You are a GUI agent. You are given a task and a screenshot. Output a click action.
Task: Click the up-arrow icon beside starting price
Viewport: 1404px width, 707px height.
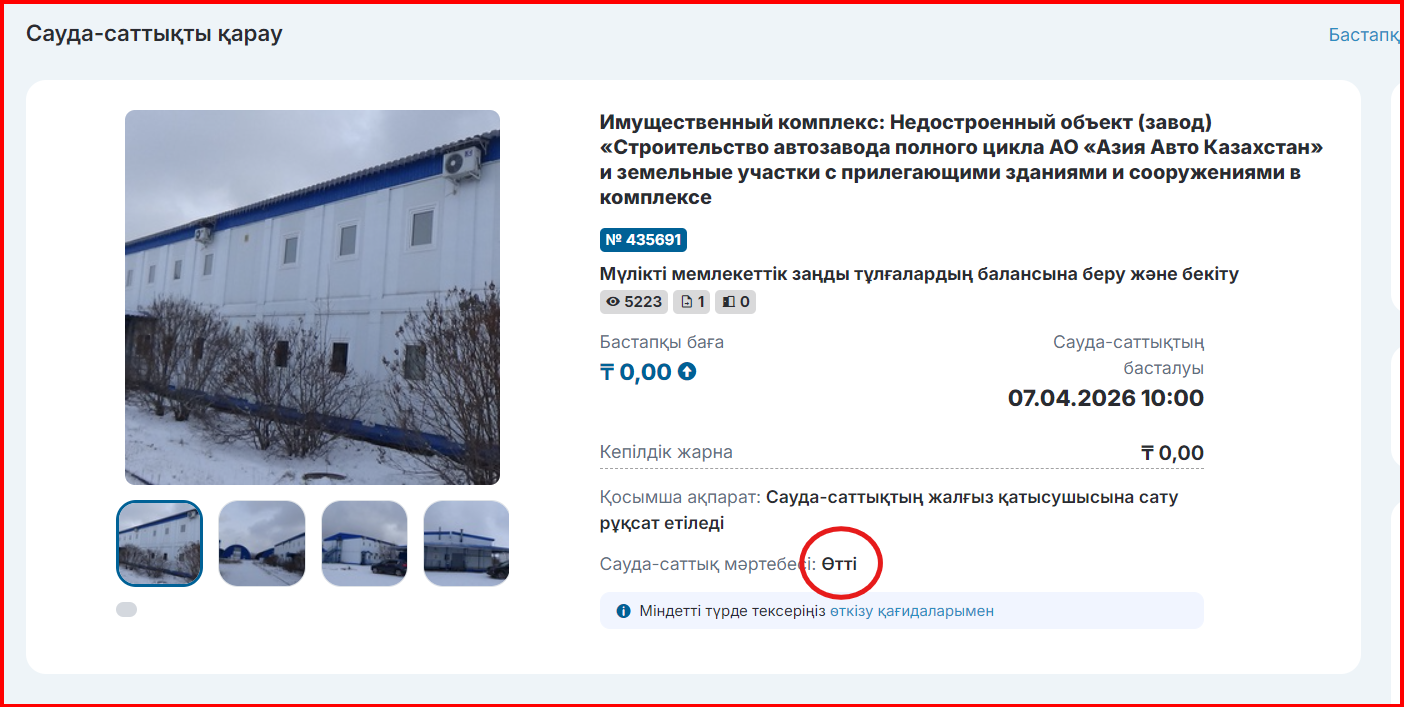687,372
